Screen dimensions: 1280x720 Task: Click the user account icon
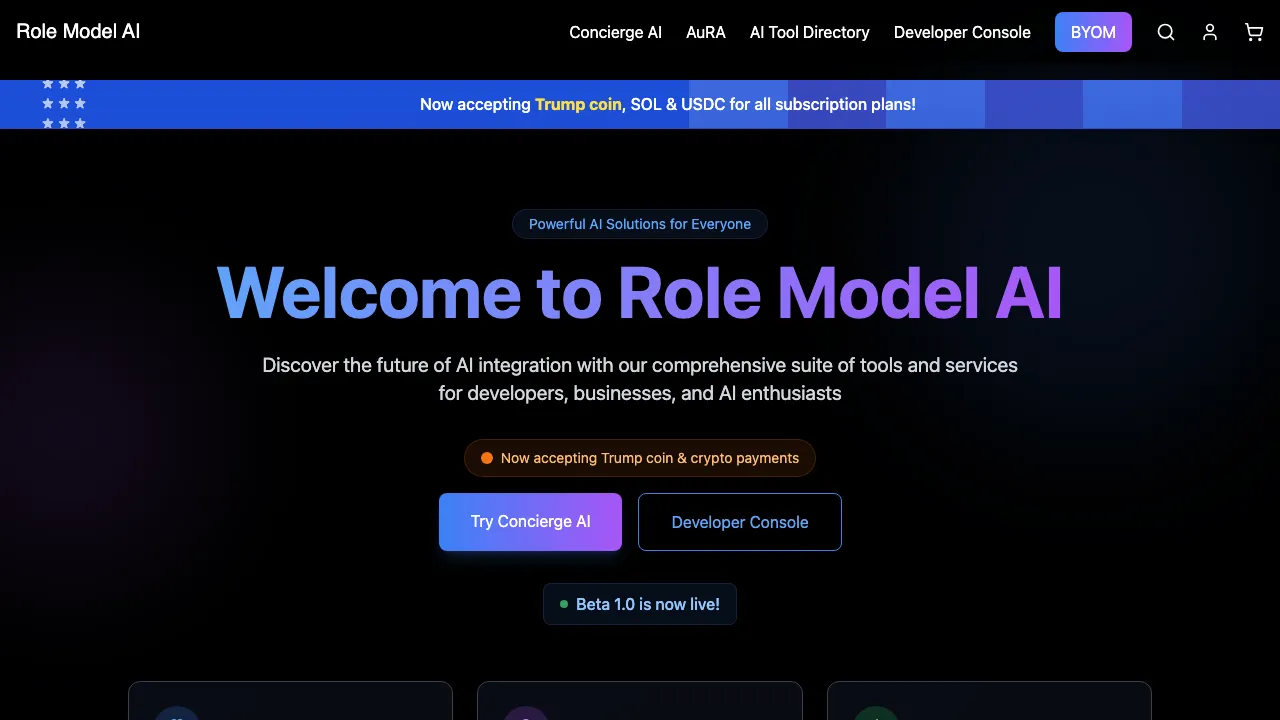coord(1210,32)
